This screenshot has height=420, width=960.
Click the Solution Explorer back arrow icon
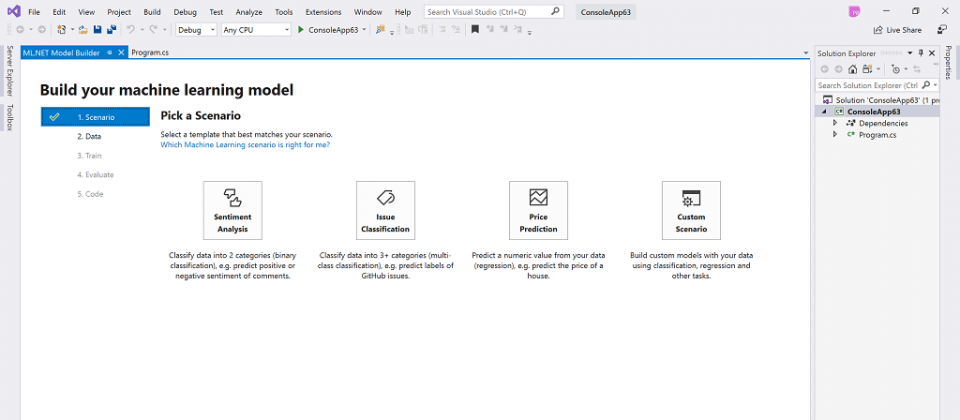(824, 69)
